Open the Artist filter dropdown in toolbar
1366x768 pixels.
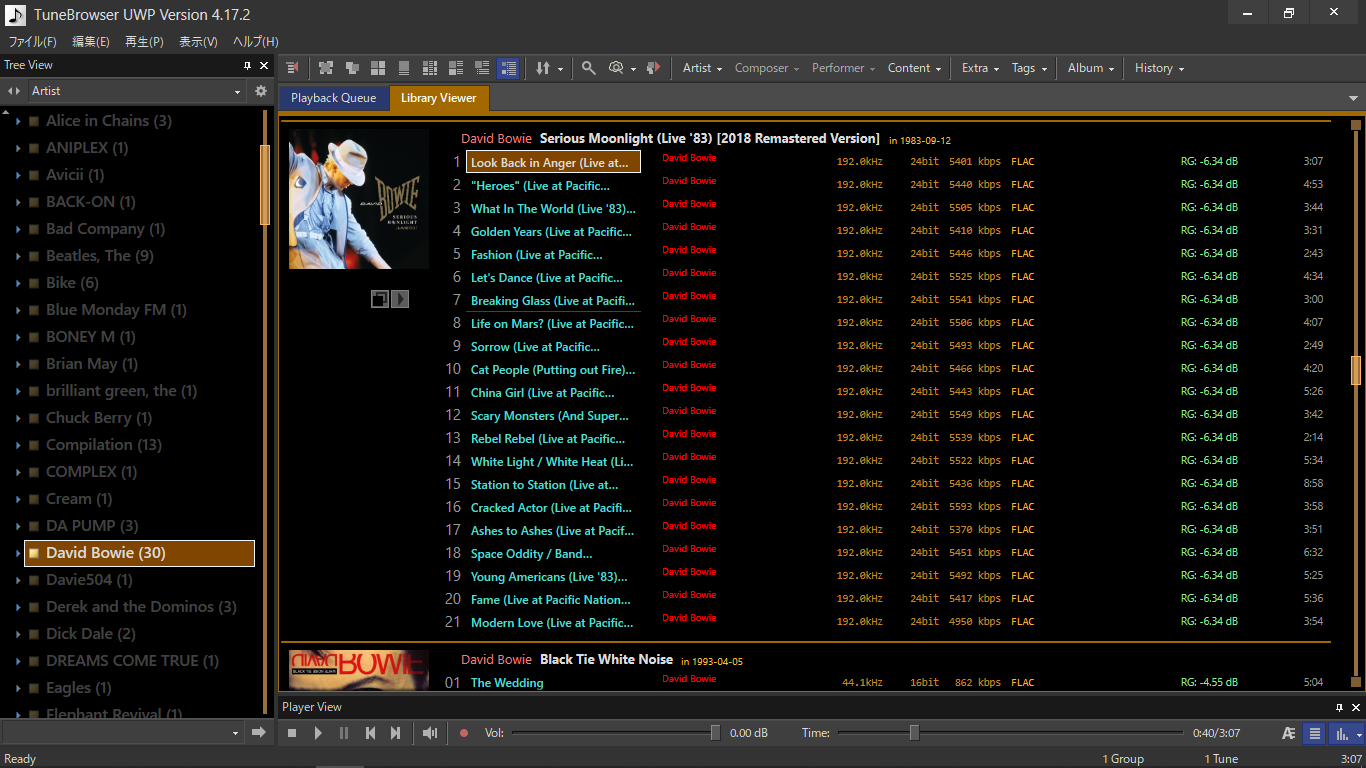[x=702, y=68]
